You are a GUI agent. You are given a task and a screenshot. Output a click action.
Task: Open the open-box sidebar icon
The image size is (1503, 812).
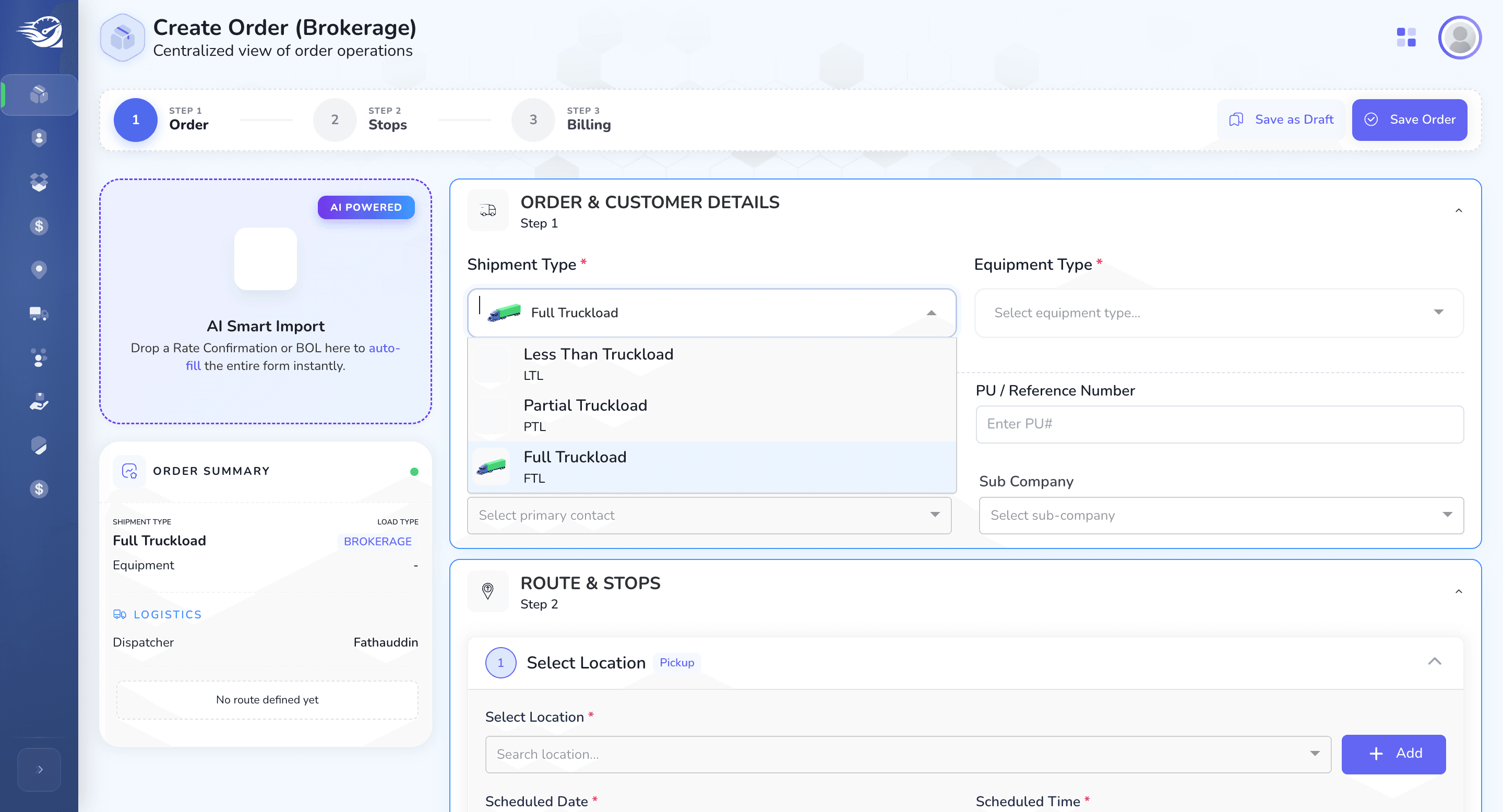click(39, 182)
